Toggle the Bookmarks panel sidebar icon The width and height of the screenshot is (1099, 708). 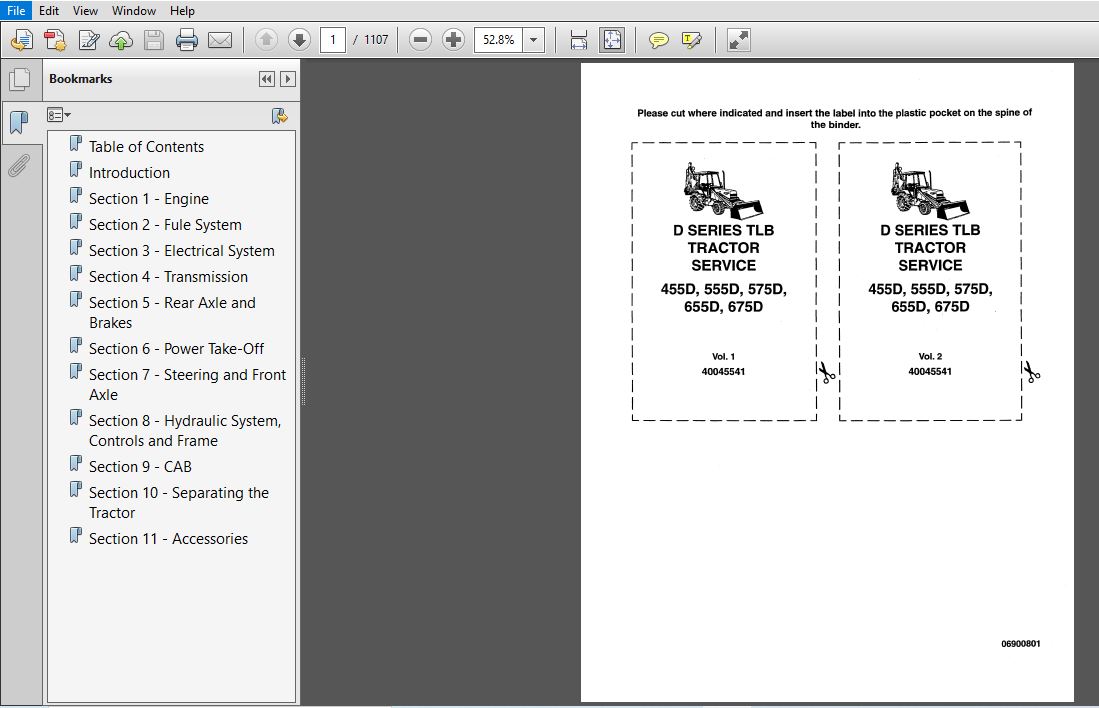(x=20, y=123)
